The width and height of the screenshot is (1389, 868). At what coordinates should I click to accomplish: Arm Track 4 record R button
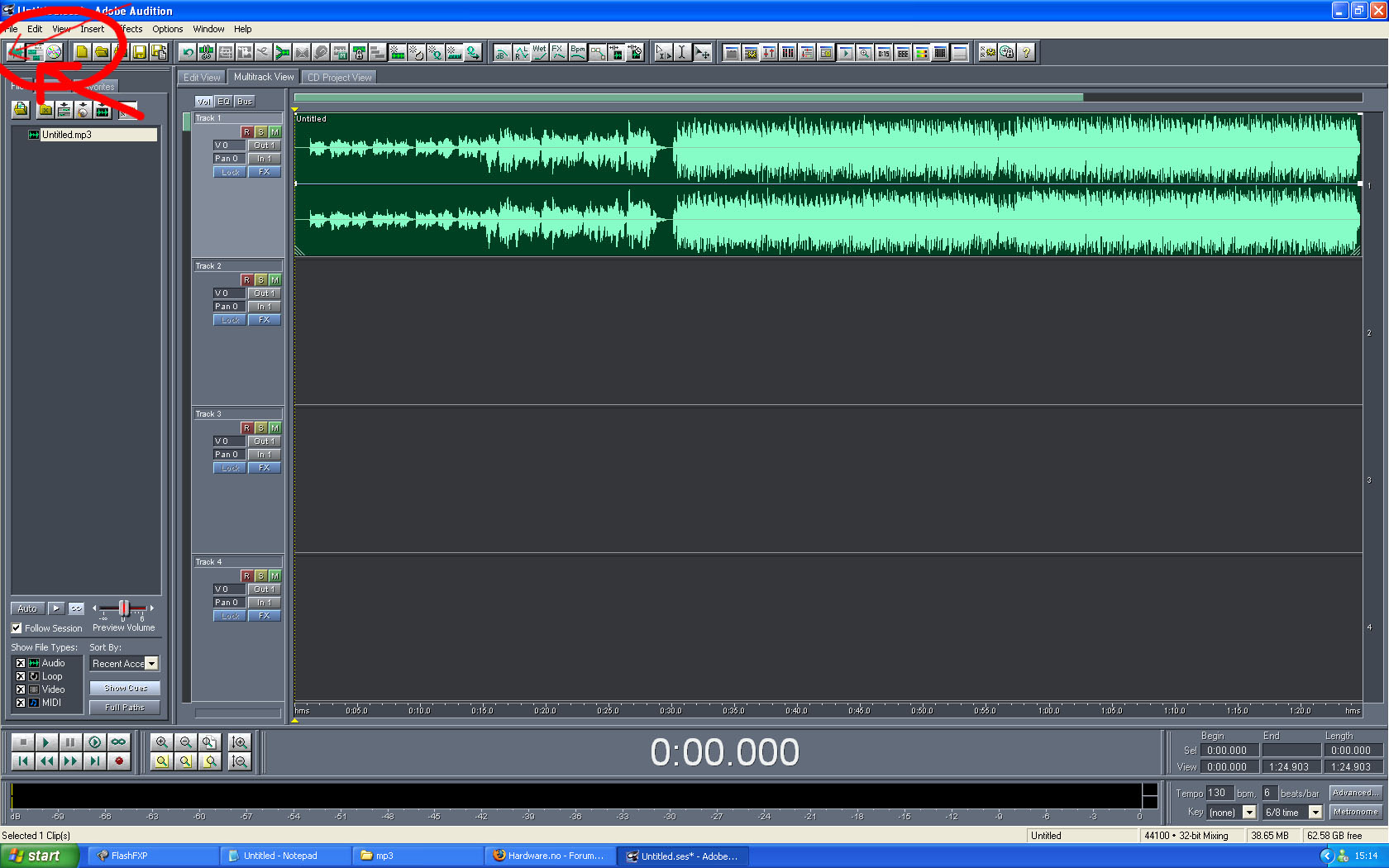[x=246, y=576]
